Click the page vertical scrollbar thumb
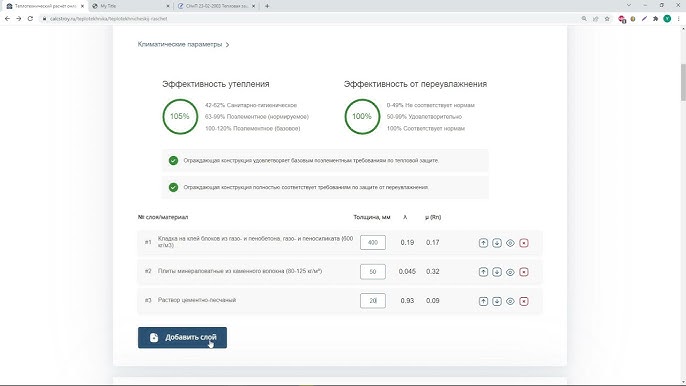The width and height of the screenshot is (686, 386). (x=683, y=82)
